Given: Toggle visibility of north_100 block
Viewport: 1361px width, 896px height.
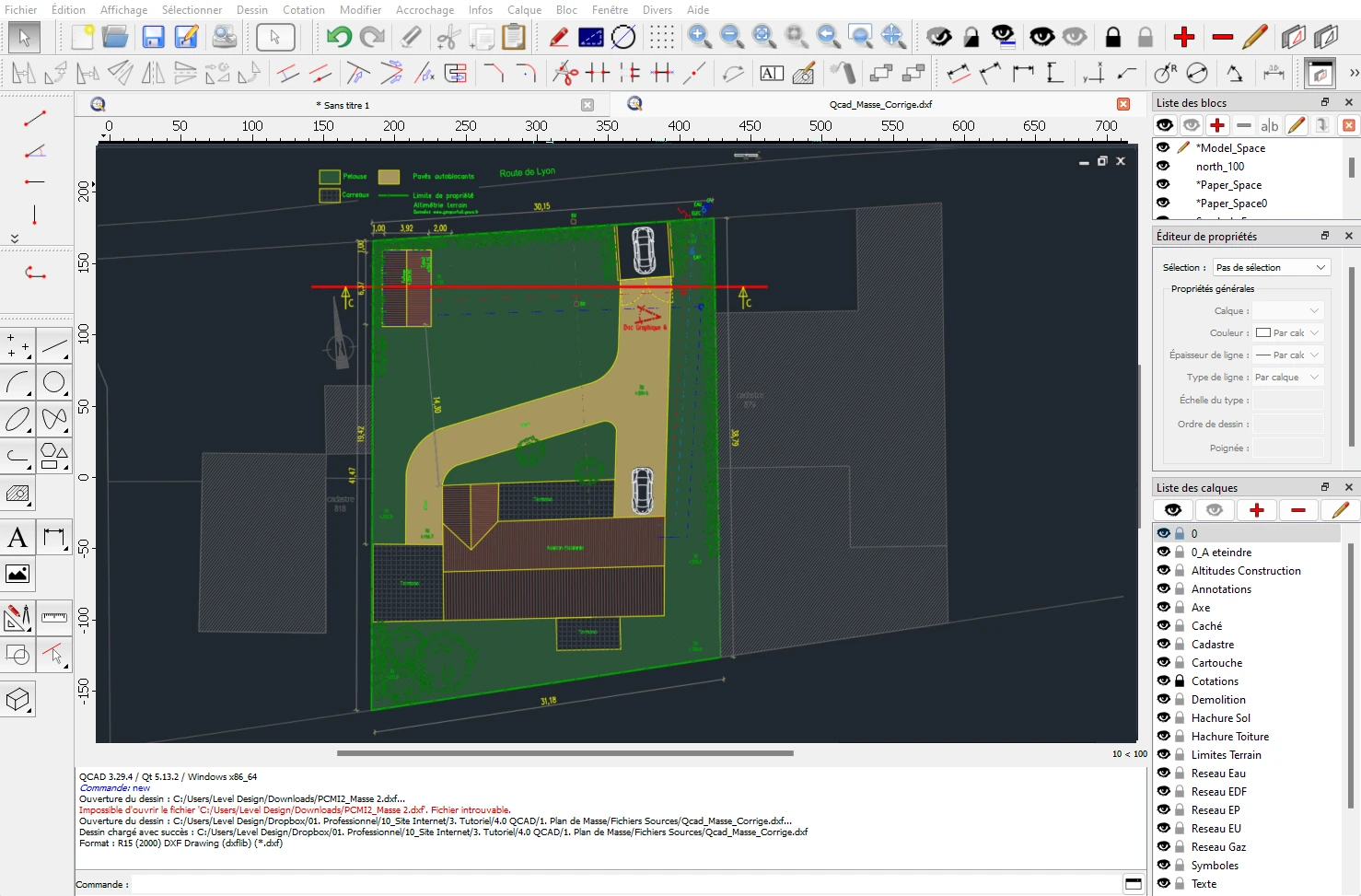Looking at the screenshot, I should coord(1163,166).
